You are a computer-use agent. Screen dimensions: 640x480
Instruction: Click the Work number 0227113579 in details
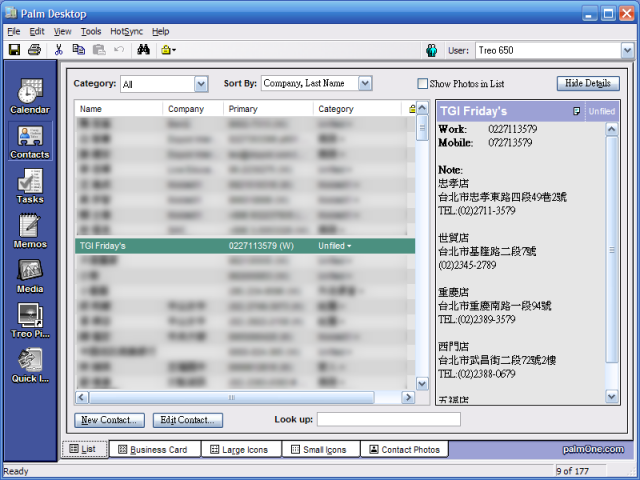(x=513, y=129)
